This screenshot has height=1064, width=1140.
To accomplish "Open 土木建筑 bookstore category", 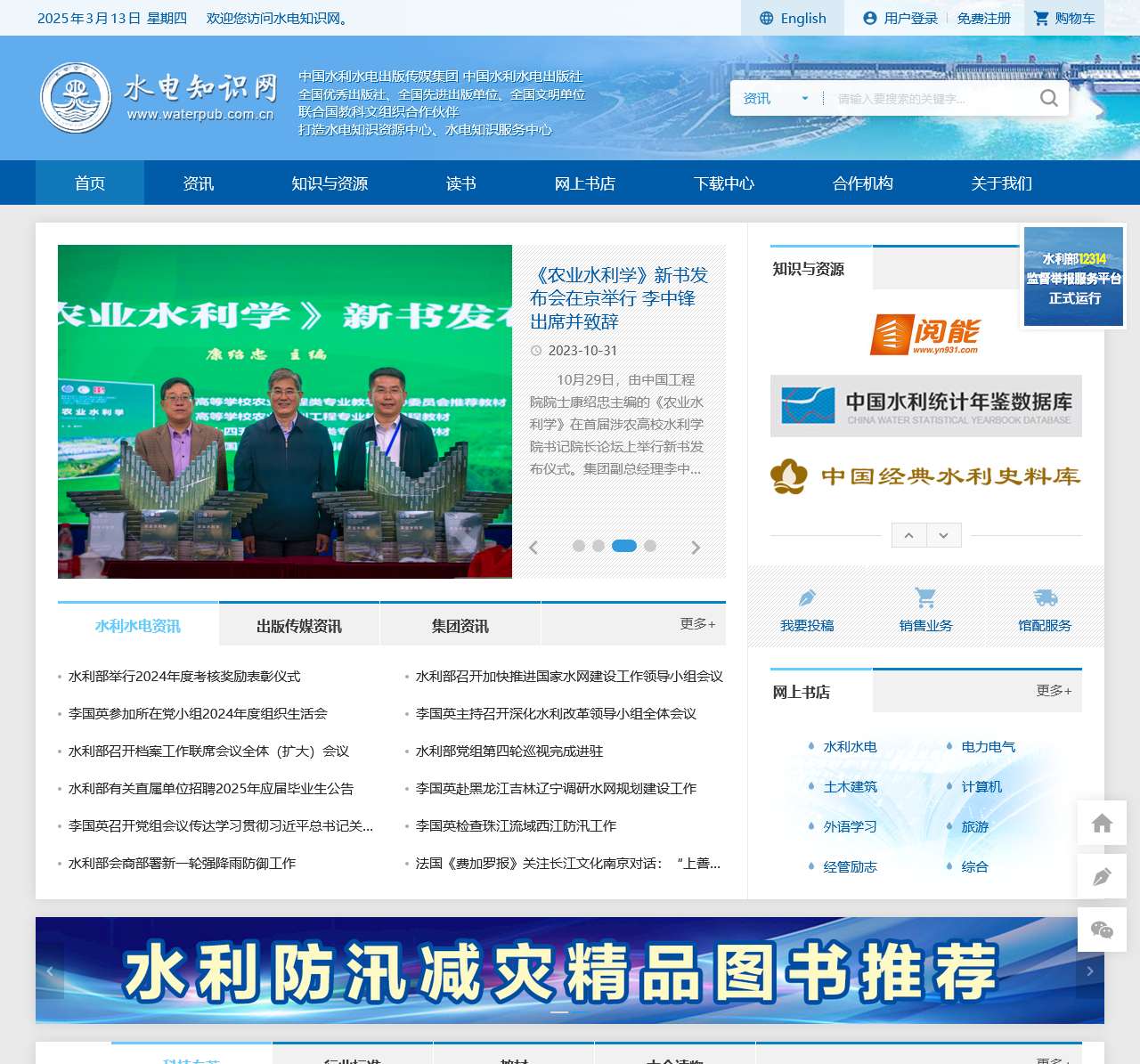I will pyautogui.click(x=851, y=787).
